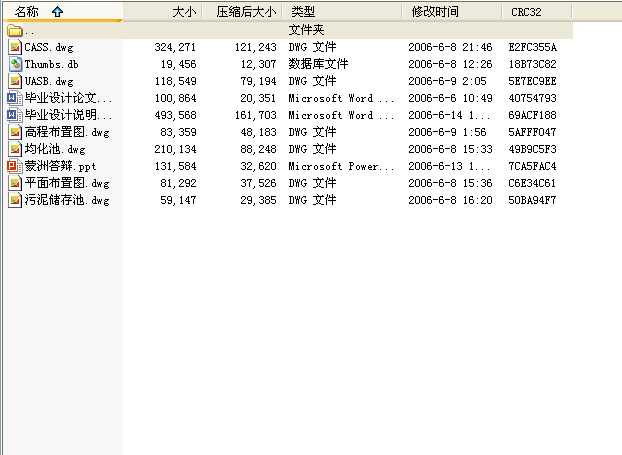Image resolution: width=622 pixels, height=455 pixels.
Task: Sort by the 大小 column header
Action: point(163,12)
